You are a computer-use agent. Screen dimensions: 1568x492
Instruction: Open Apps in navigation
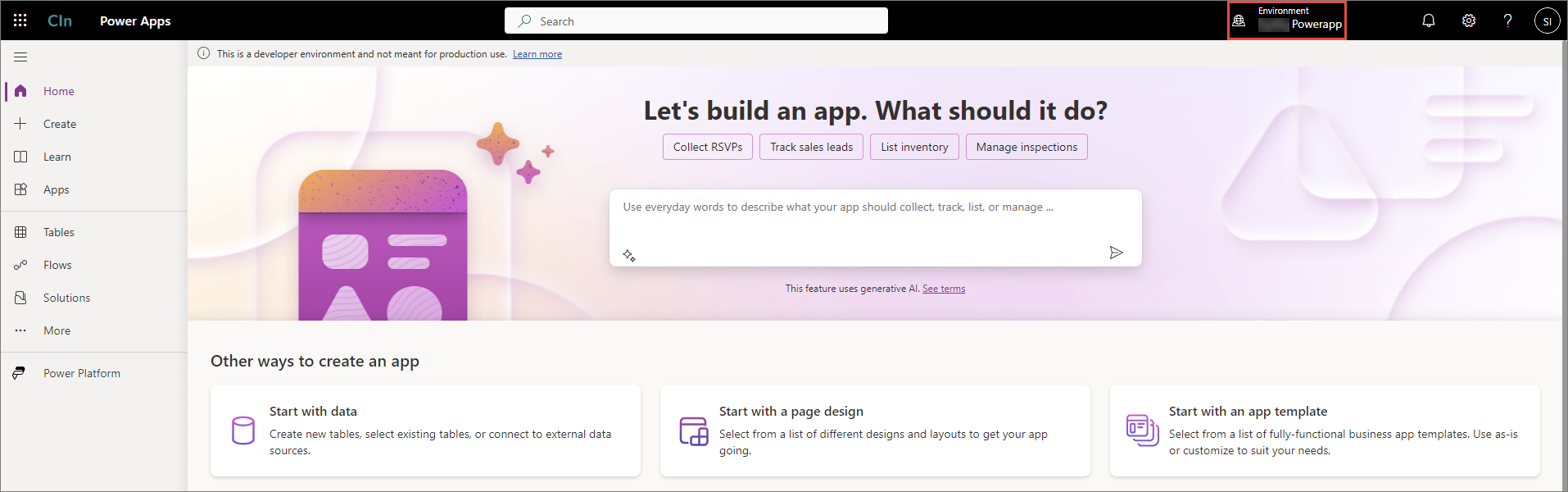[94, 189]
